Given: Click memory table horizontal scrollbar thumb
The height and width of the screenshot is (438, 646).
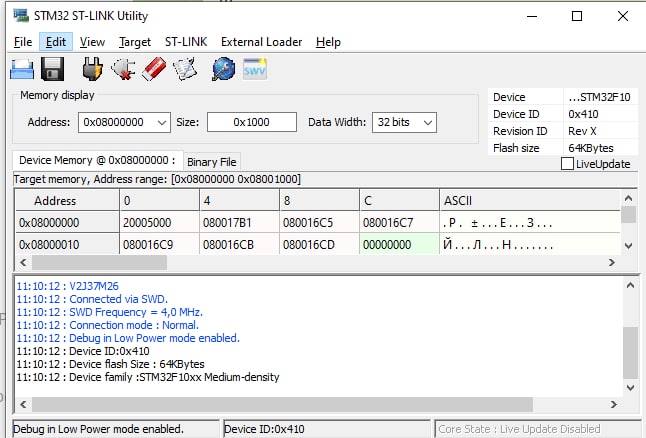Looking at the screenshot, I should pyautogui.click(x=99, y=262).
